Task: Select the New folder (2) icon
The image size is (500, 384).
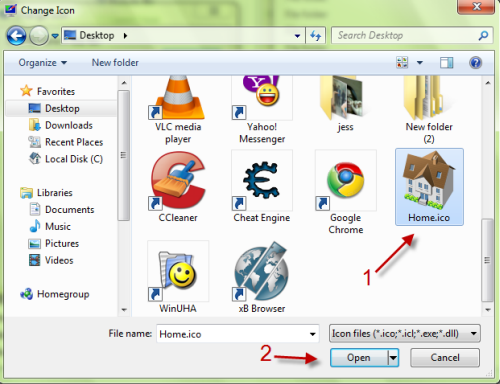Action: click(429, 98)
